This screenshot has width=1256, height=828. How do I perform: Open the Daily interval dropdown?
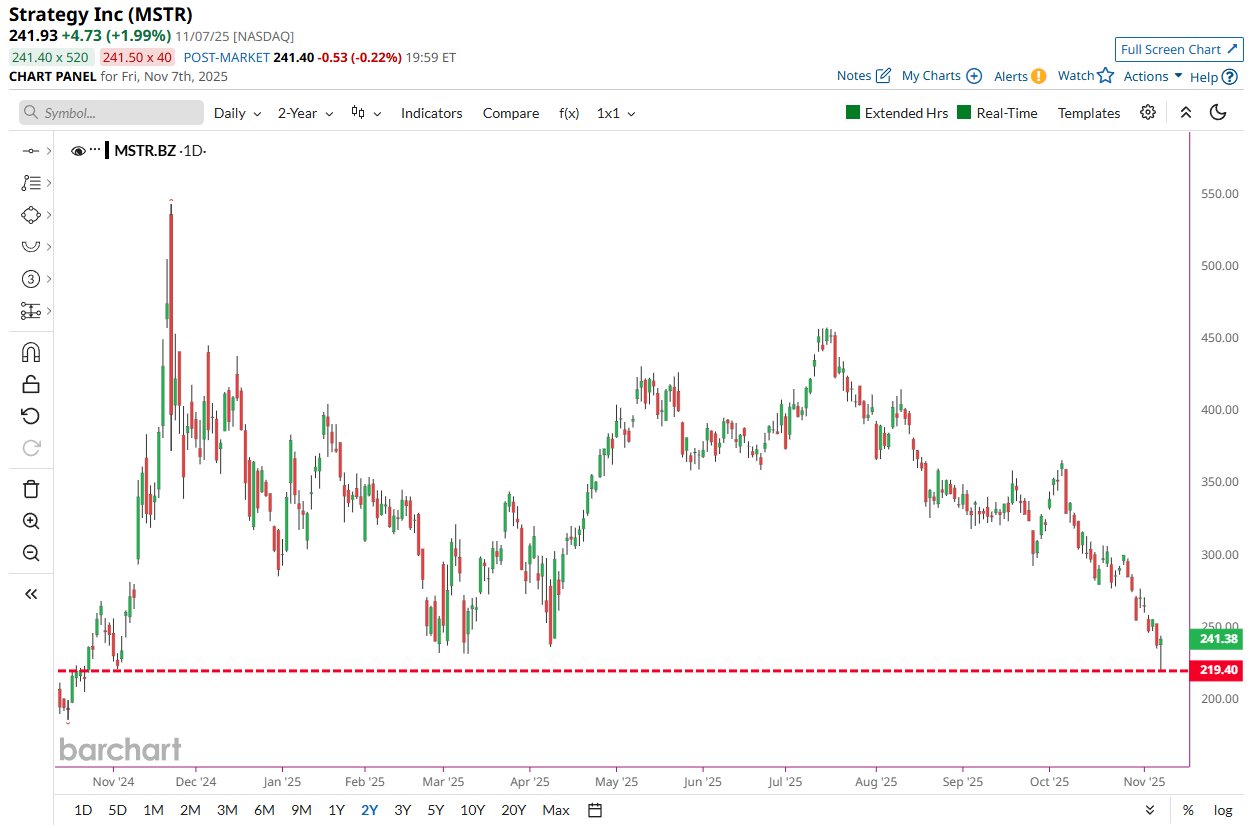238,113
